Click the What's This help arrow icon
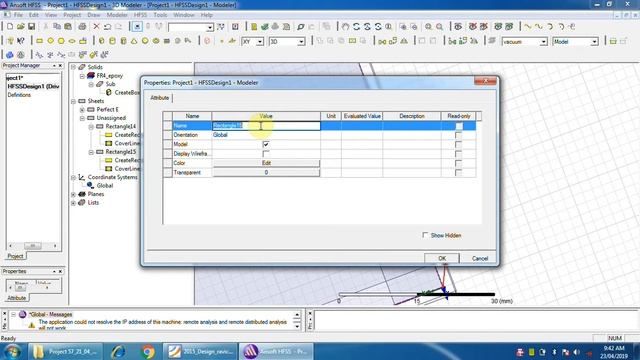 tap(20, 41)
